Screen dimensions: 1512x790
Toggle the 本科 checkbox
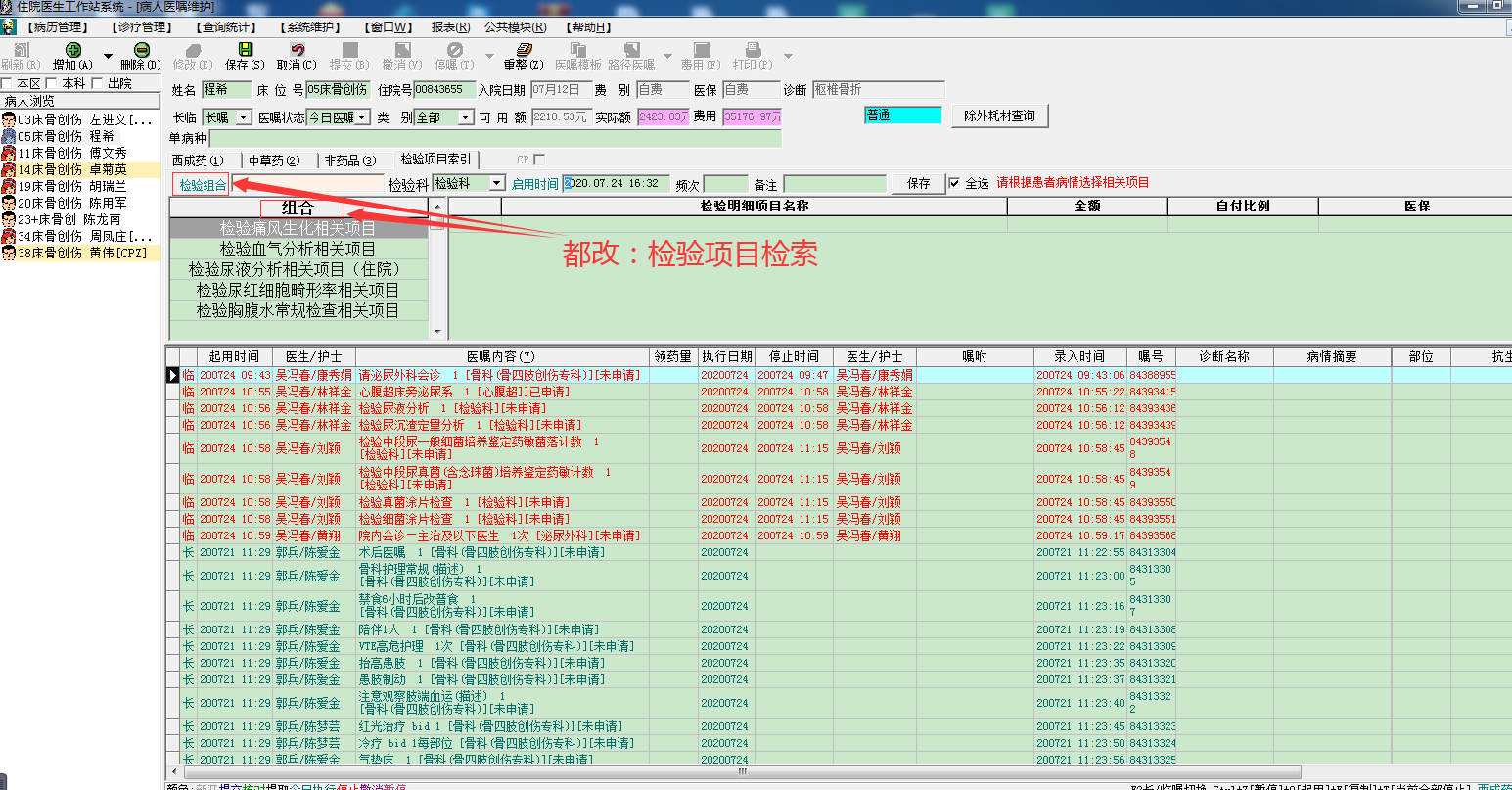coord(52,84)
